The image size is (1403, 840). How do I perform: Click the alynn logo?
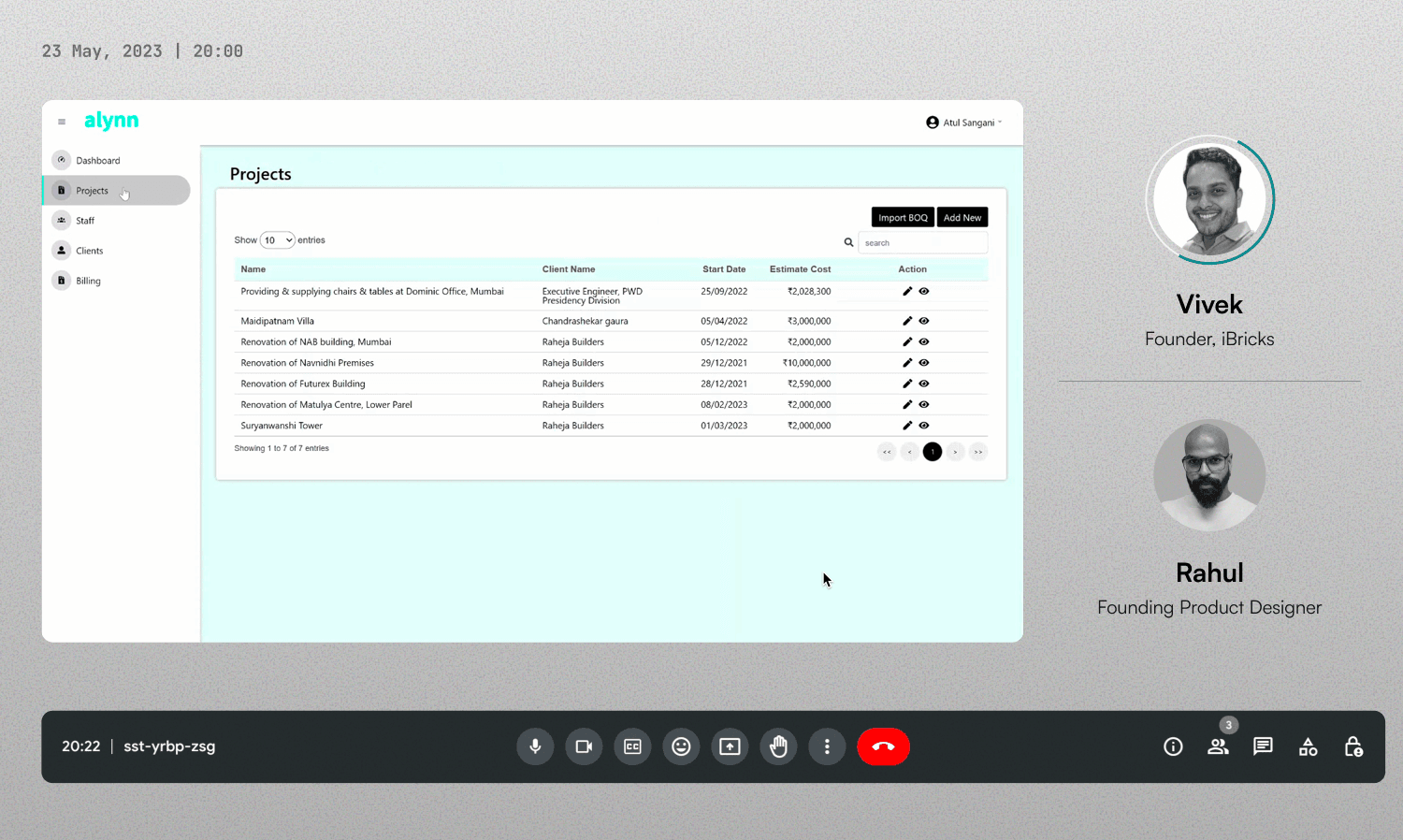click(111, 121)
